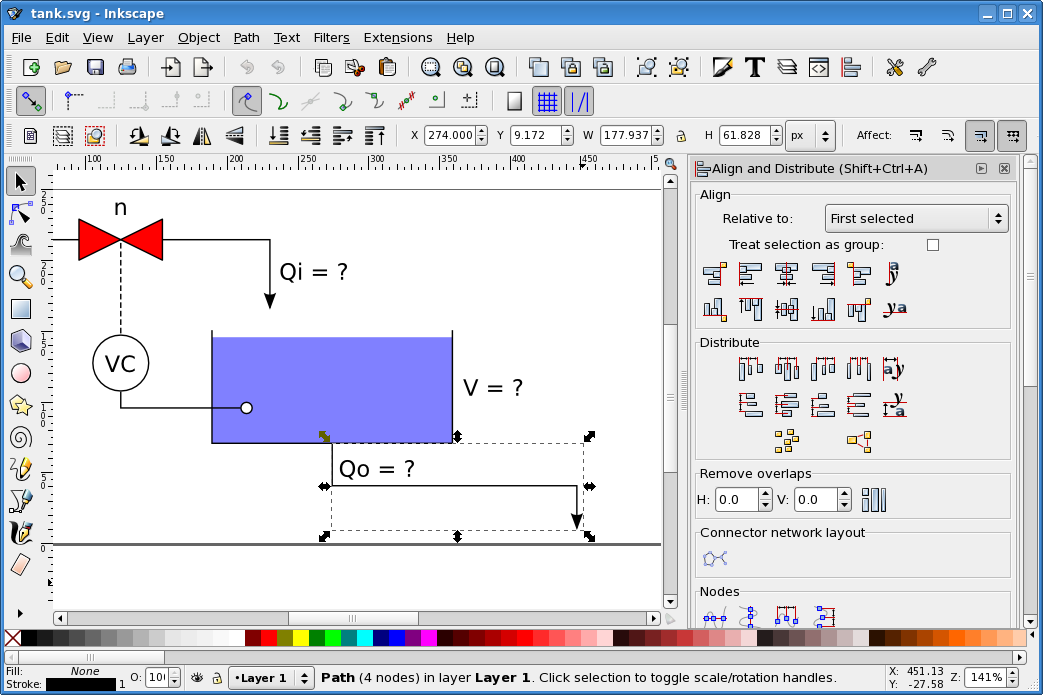Click the Remove overlaps button
Screen dimensions: 1043x695
[873, 500]
